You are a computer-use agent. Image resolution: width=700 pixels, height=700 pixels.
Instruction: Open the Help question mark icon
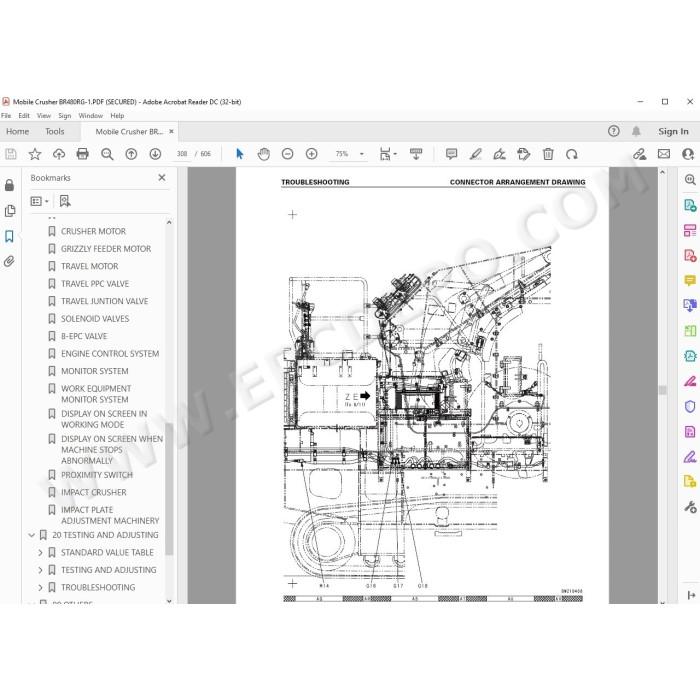[x=614, y=131]
